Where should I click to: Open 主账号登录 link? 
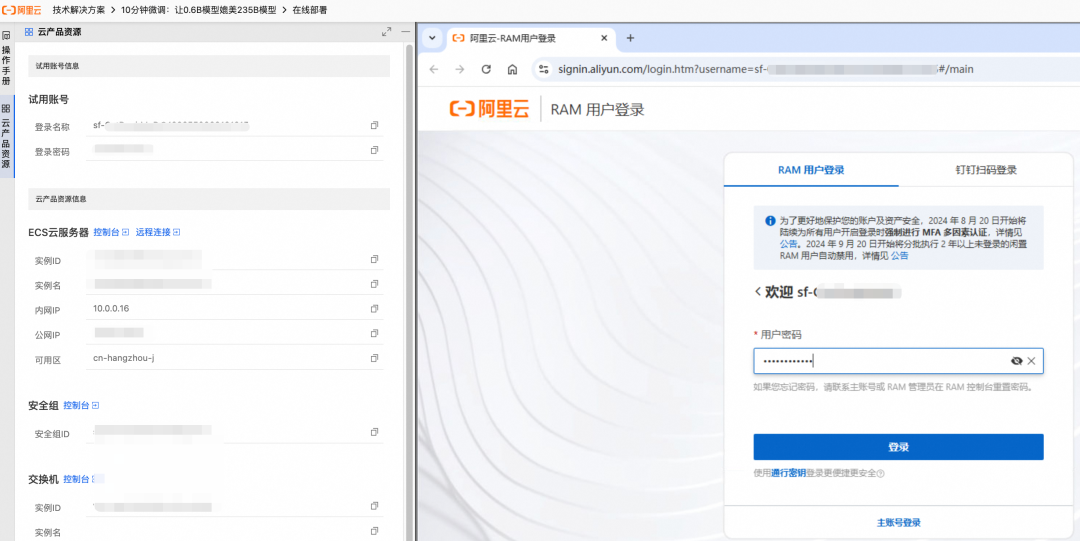click(898, 522)
